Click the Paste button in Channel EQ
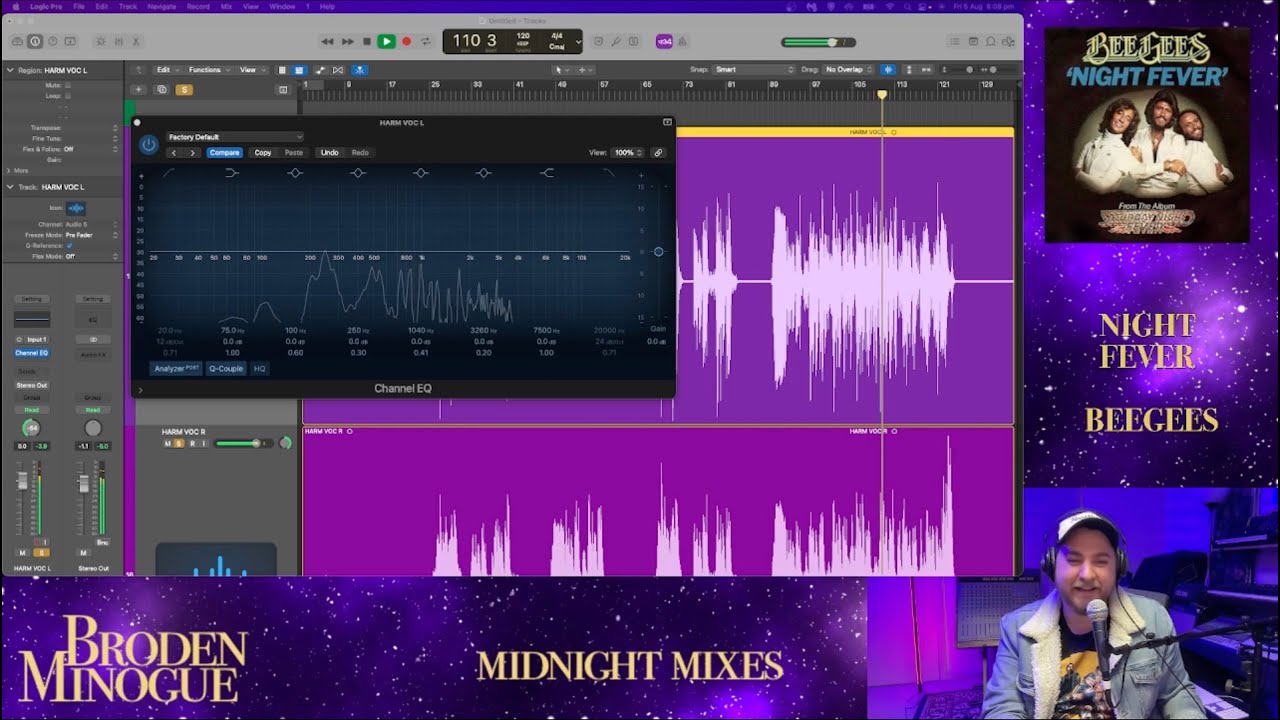This screenshot has width=1280, height=720. click(294, 153)
